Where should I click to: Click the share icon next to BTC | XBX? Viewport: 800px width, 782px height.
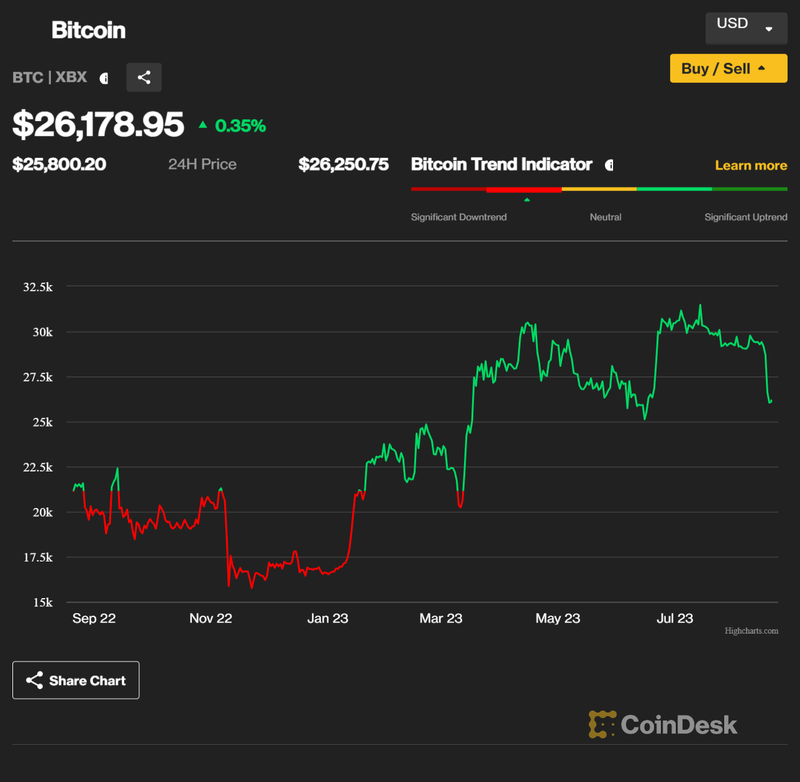[x=143, y=77]
